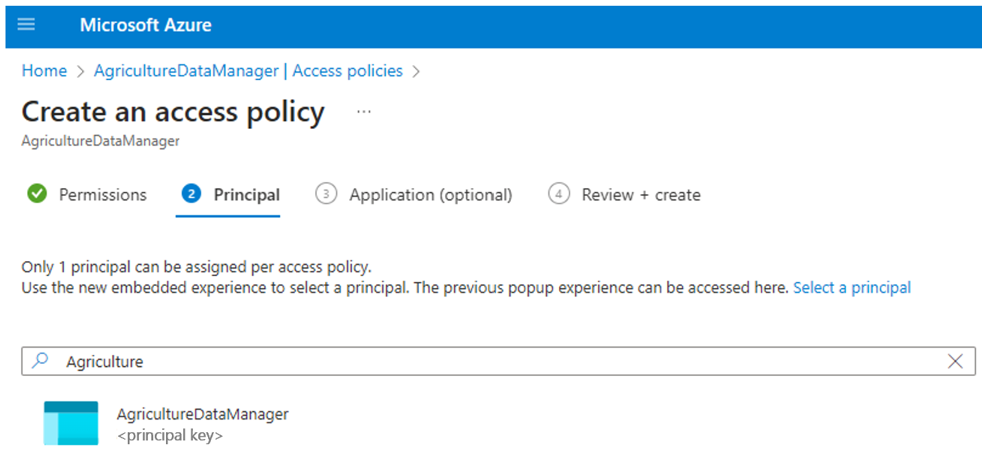Click the step 4 circle icon

coord(558,194)
